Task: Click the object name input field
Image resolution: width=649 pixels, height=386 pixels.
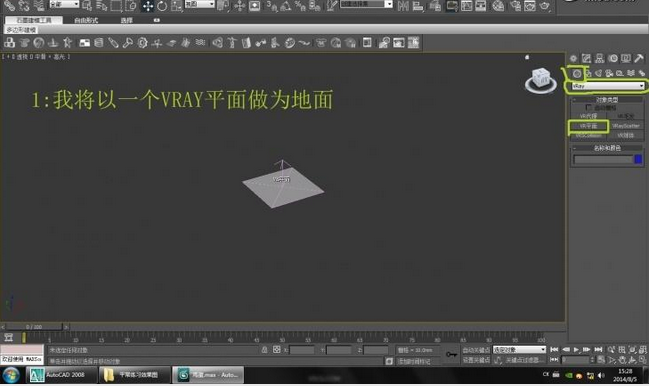Action: (603, 159)
